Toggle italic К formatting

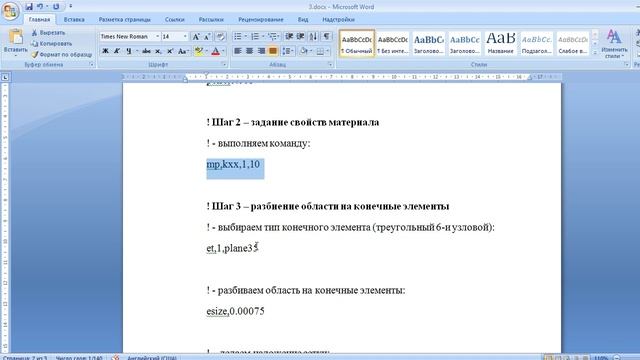click(x=117, y=51)
